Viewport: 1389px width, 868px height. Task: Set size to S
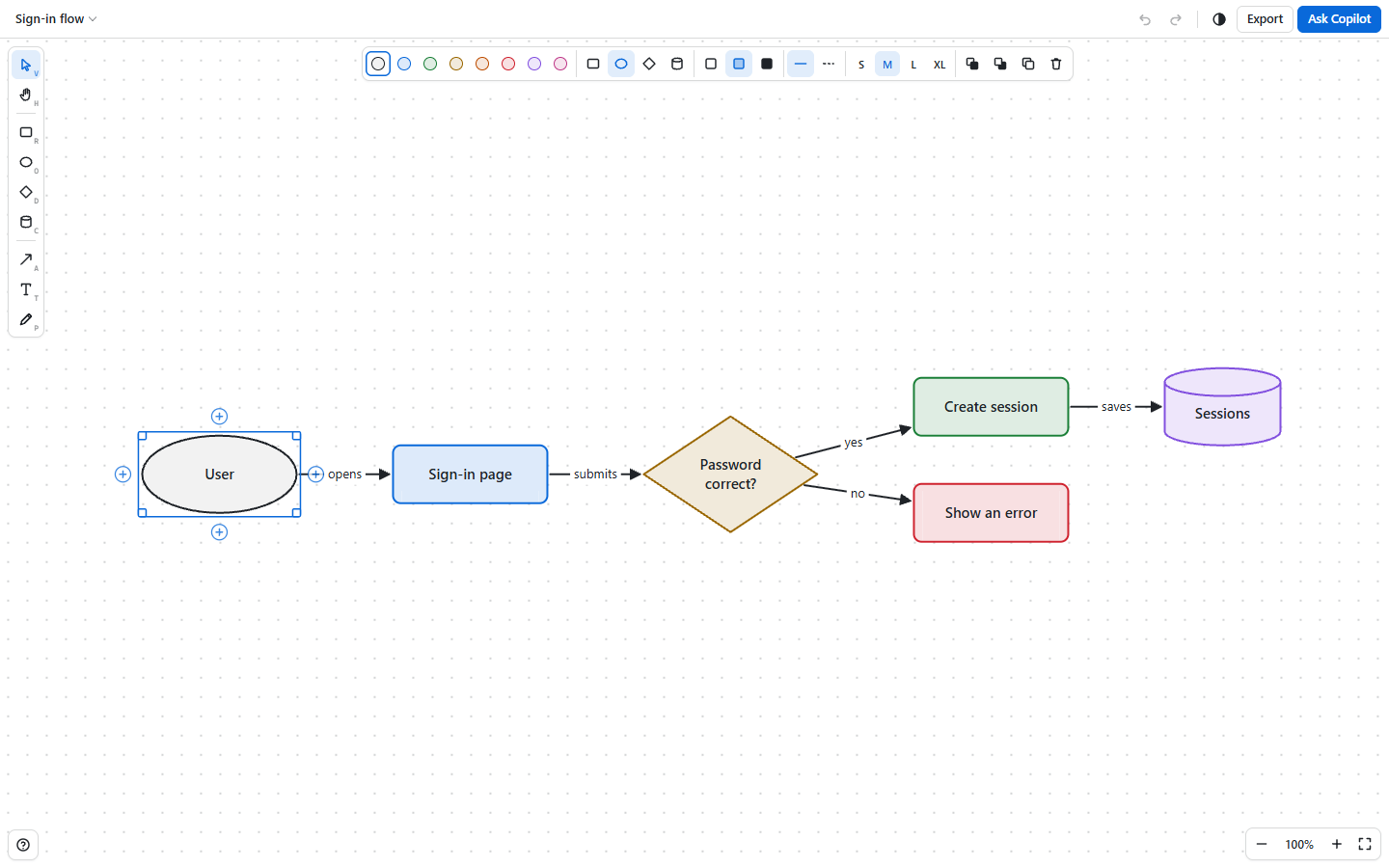(x=861, y=65)
